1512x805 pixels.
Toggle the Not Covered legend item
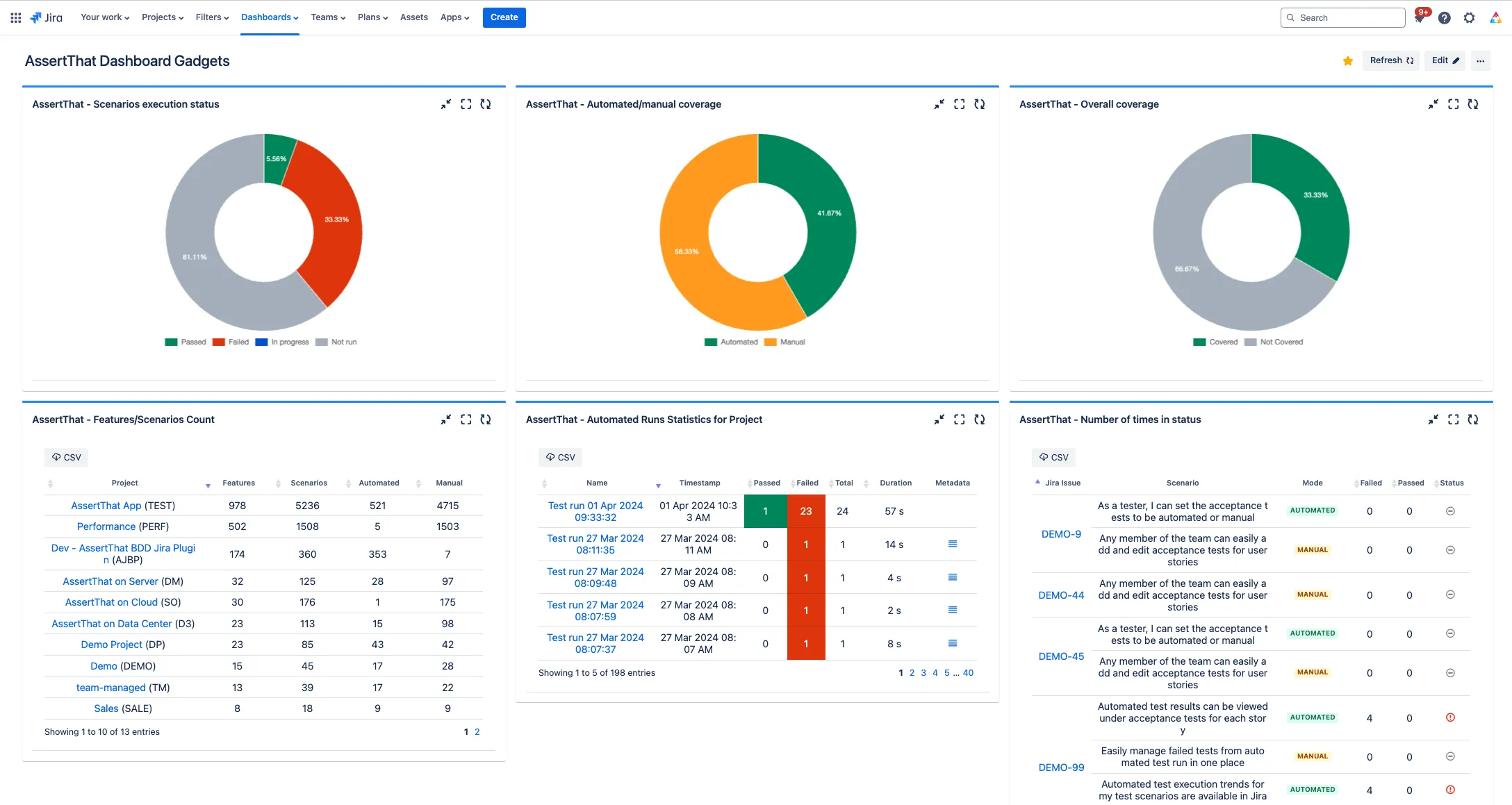point(1274,342)
